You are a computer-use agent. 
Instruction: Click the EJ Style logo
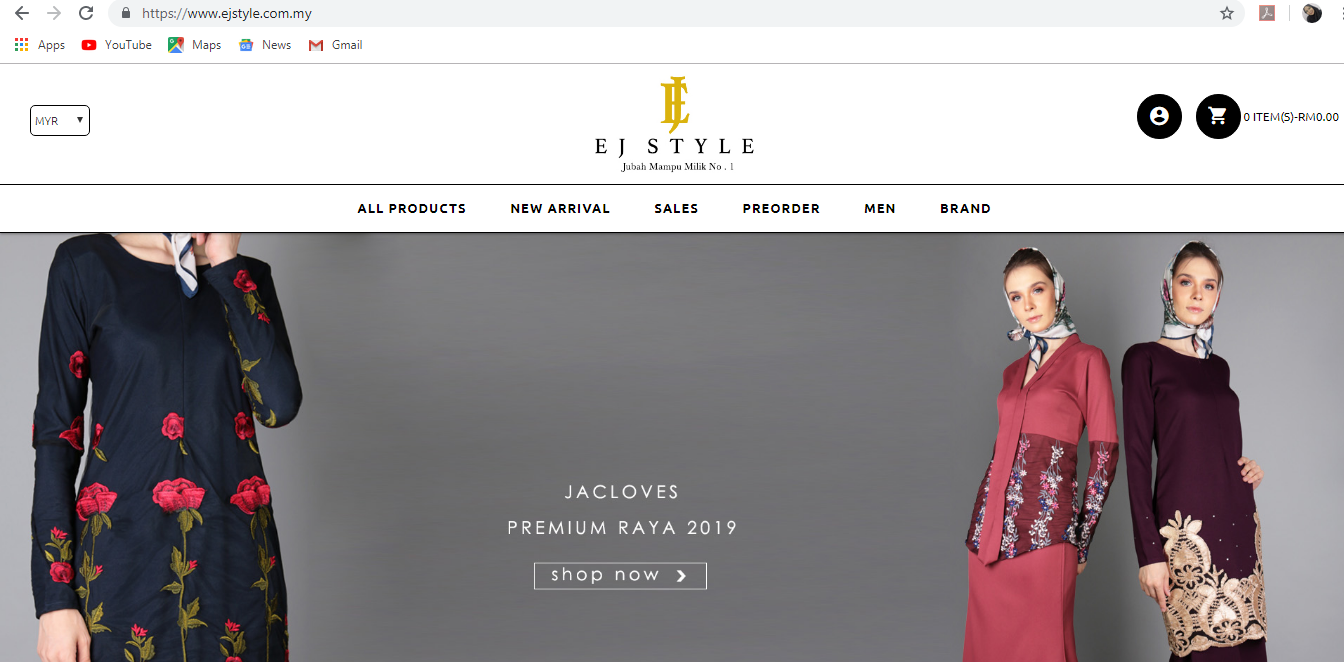point(674,124)
